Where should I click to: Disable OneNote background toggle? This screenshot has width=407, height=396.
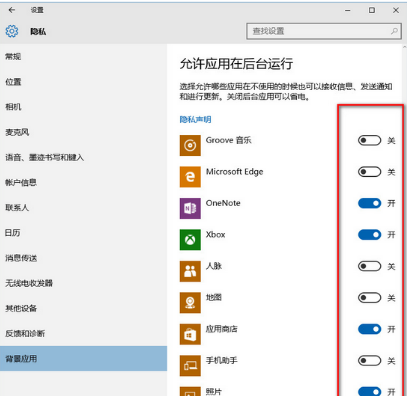tap(369, 203)
